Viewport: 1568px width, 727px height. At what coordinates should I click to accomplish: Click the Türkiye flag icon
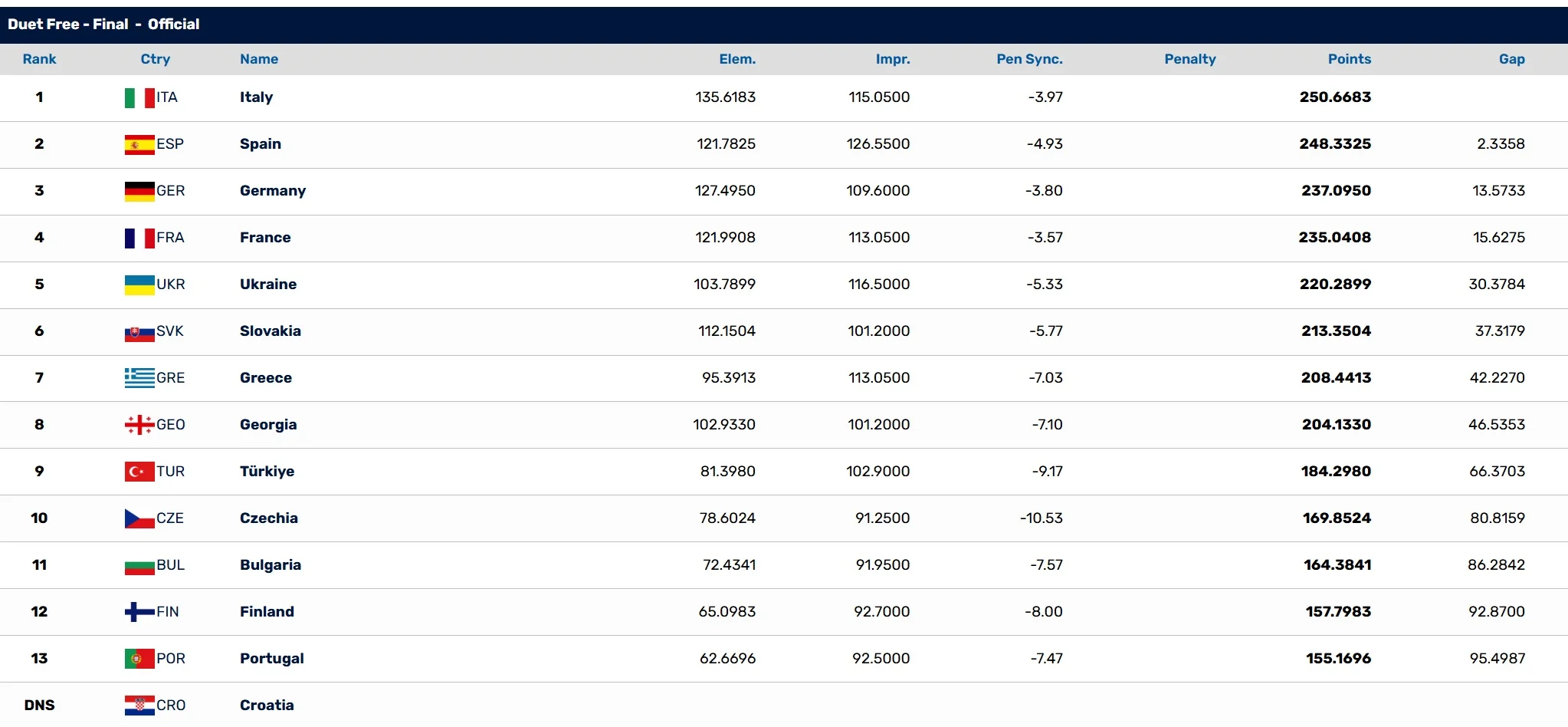[139, 472]
